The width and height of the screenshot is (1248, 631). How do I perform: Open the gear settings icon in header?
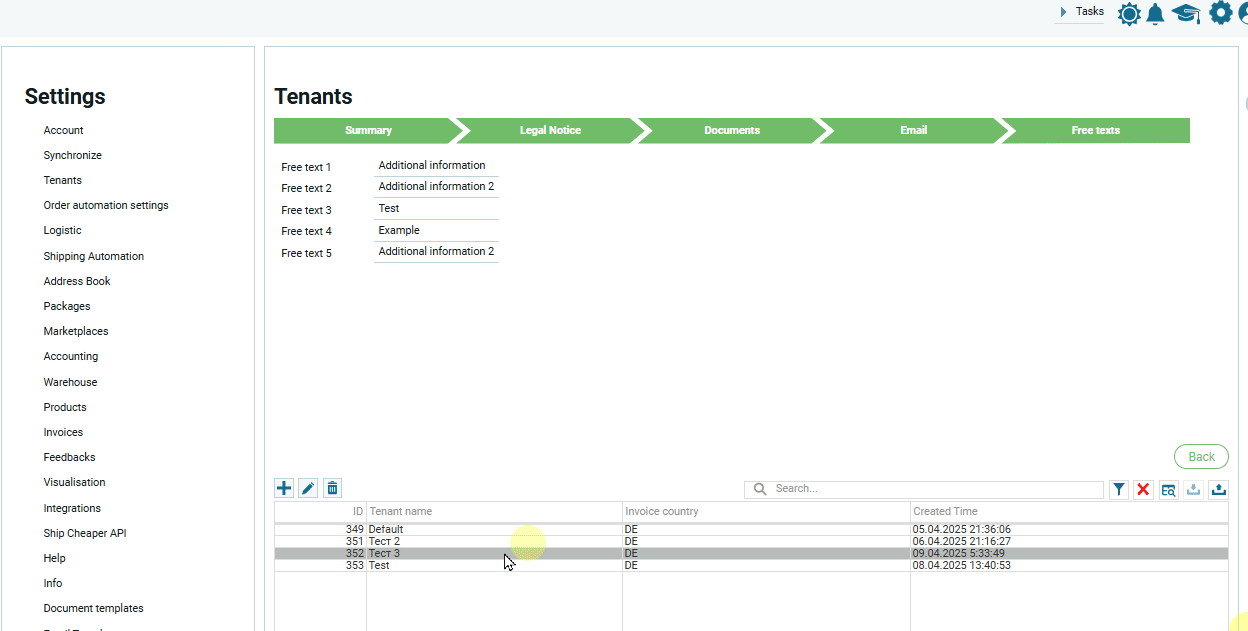(x=1220, y=13)
